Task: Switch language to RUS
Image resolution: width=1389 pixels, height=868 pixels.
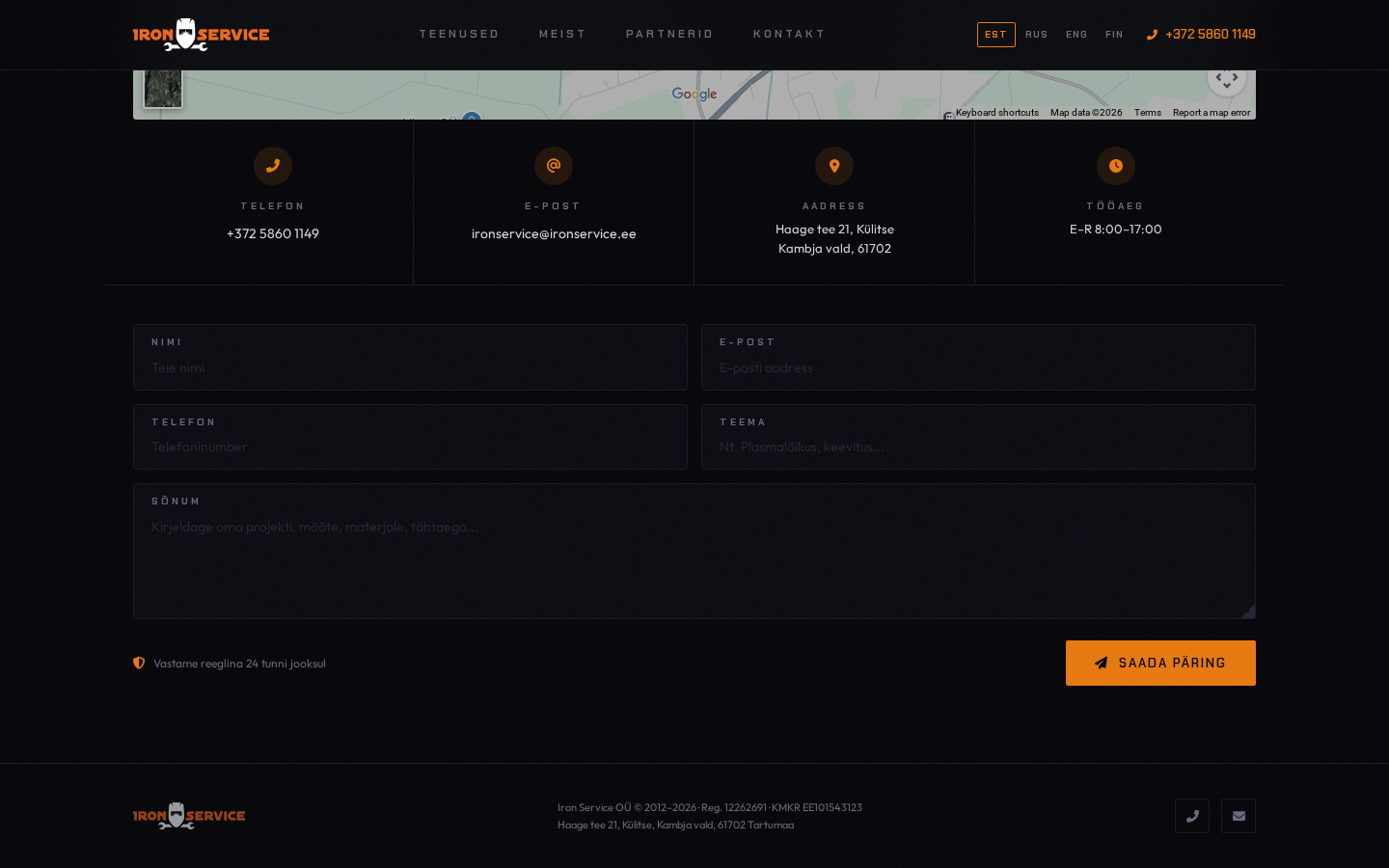Action: [x=1036, y=35]
